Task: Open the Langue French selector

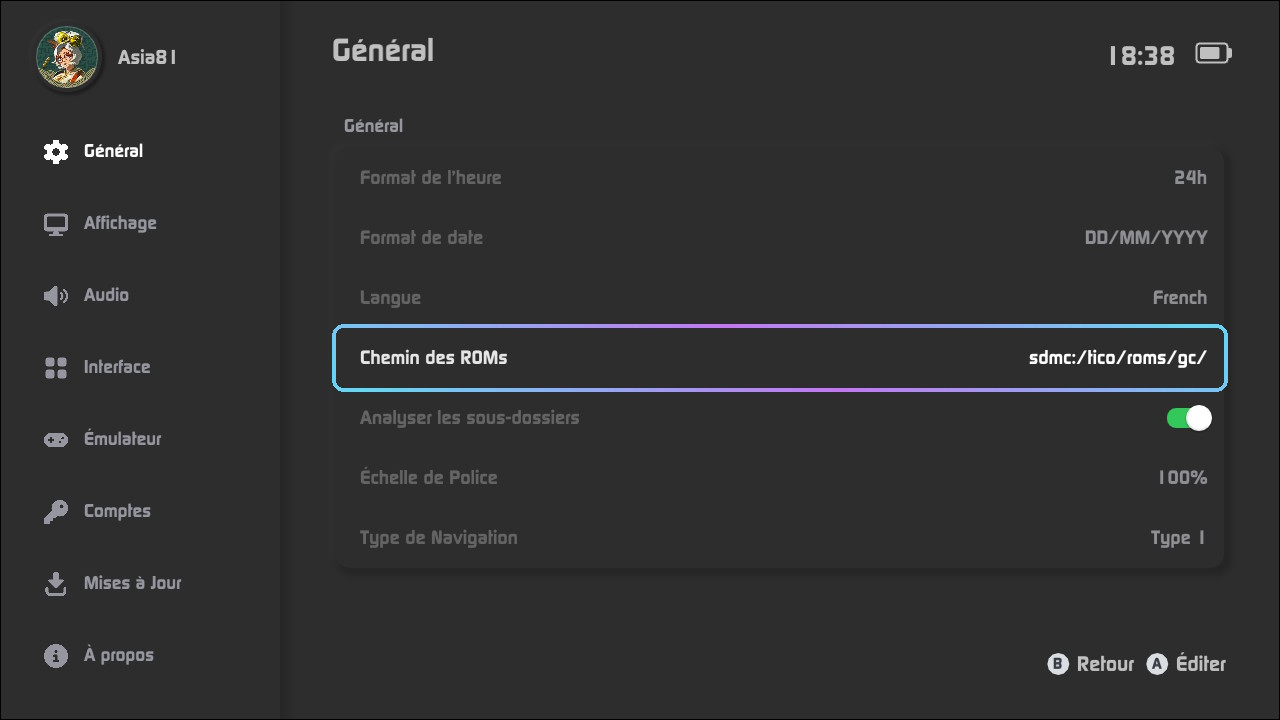Action: coord(779,298)
